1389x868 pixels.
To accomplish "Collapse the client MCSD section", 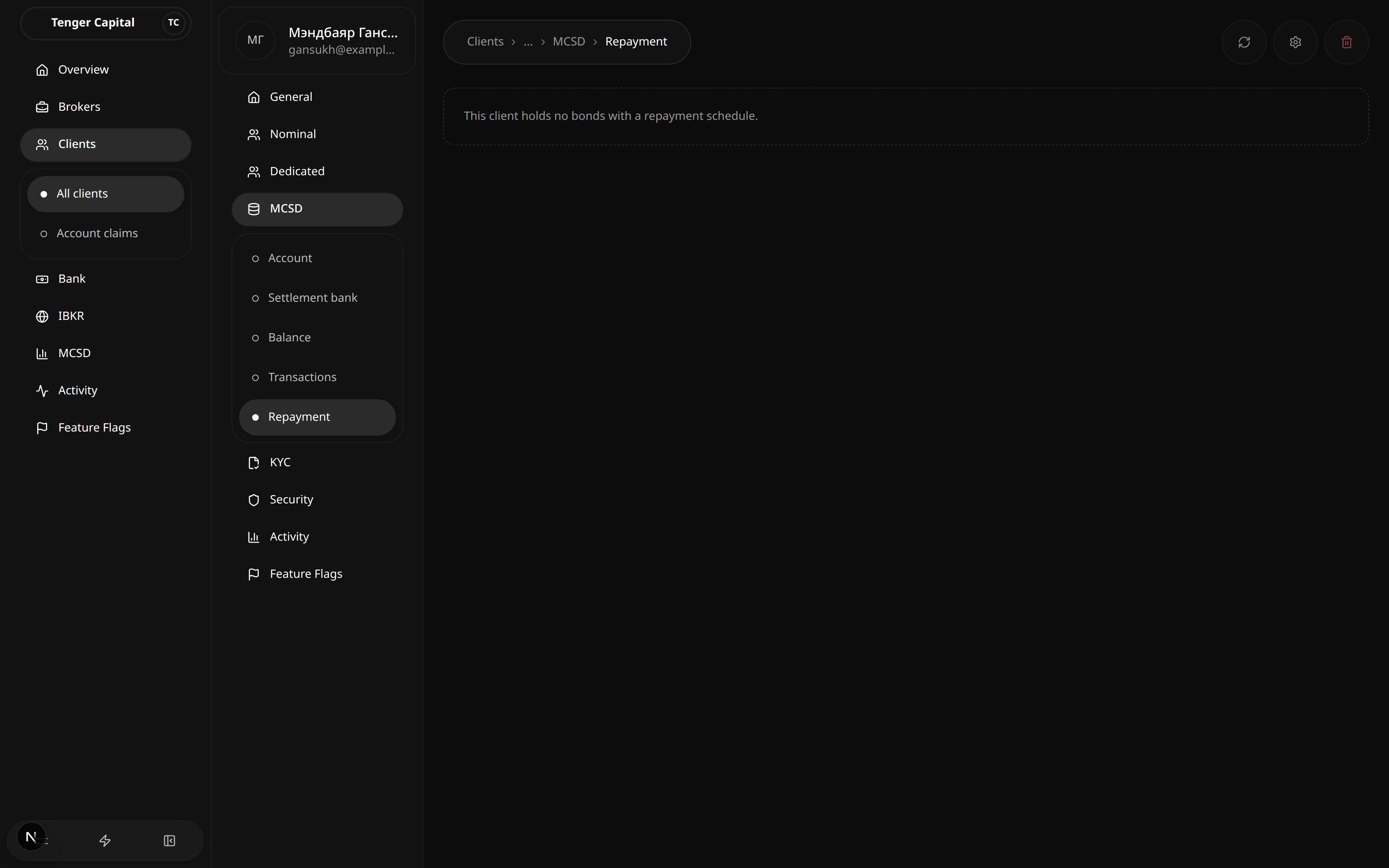I will pos(317,209).
